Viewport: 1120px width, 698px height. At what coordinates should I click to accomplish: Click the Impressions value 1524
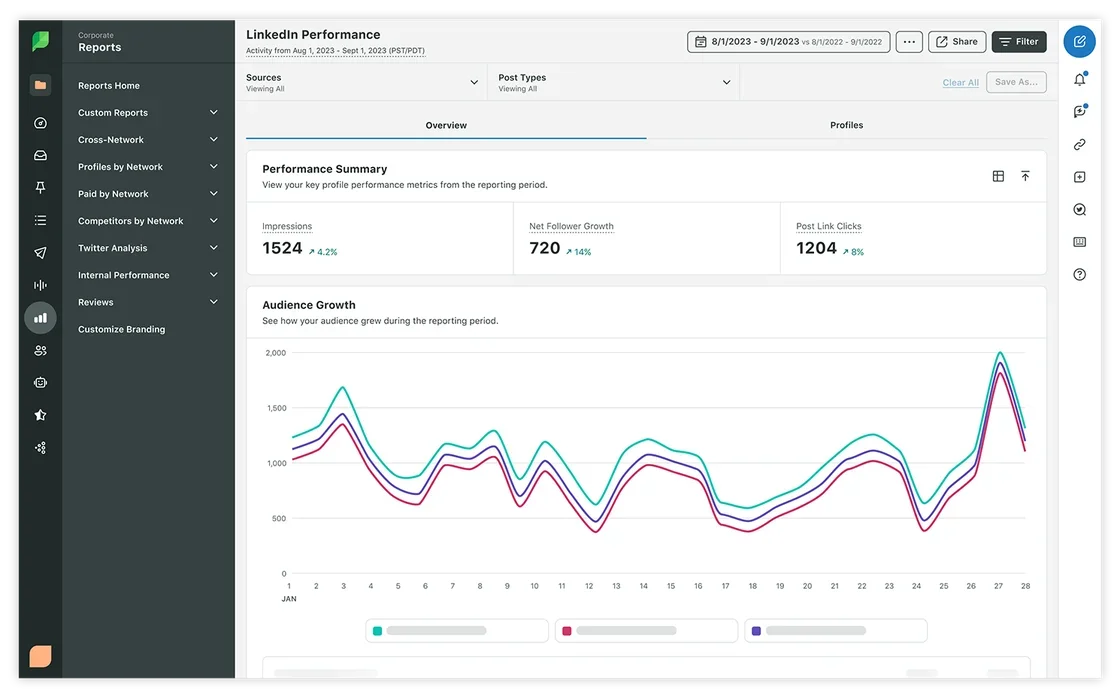click(282, 248)
